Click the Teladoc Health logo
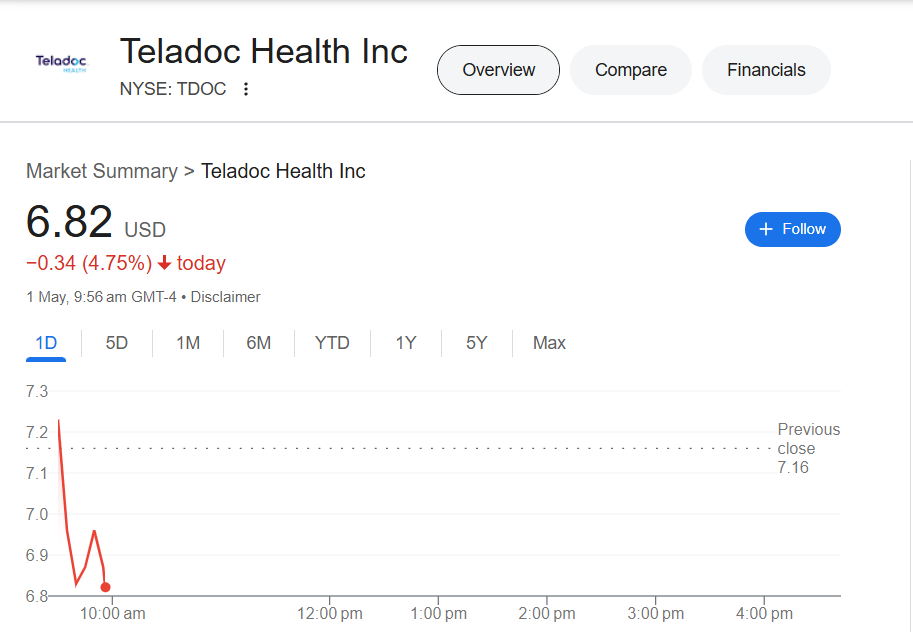 point(61,63)
